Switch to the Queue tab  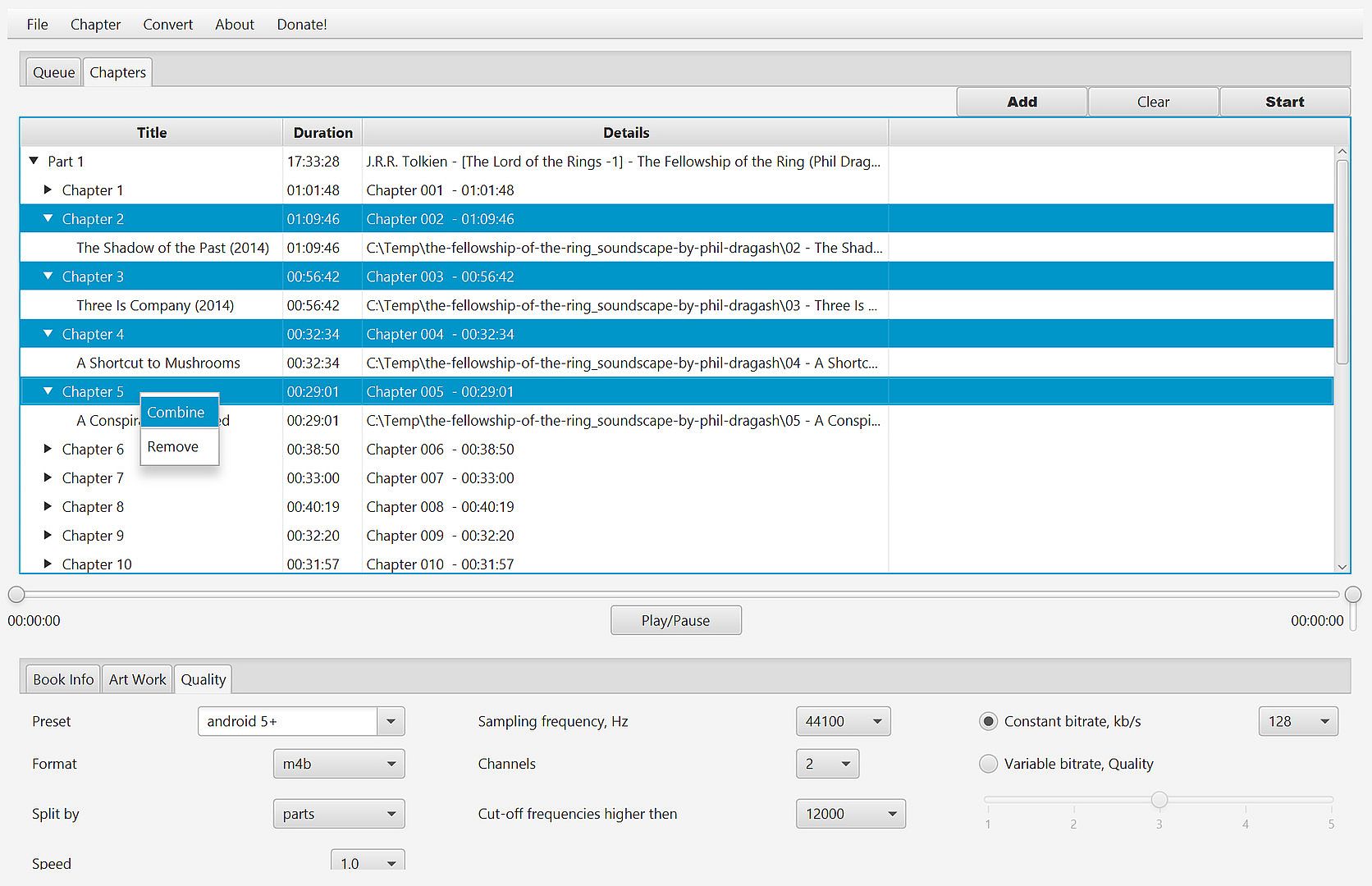(x=53, y=72)
